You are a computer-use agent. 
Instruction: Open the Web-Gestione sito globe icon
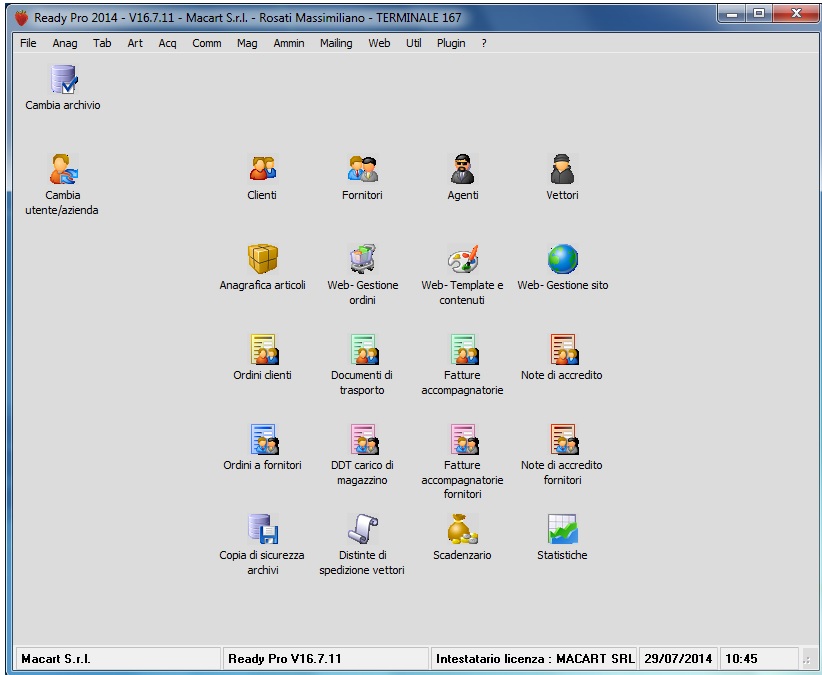point(562,260)
